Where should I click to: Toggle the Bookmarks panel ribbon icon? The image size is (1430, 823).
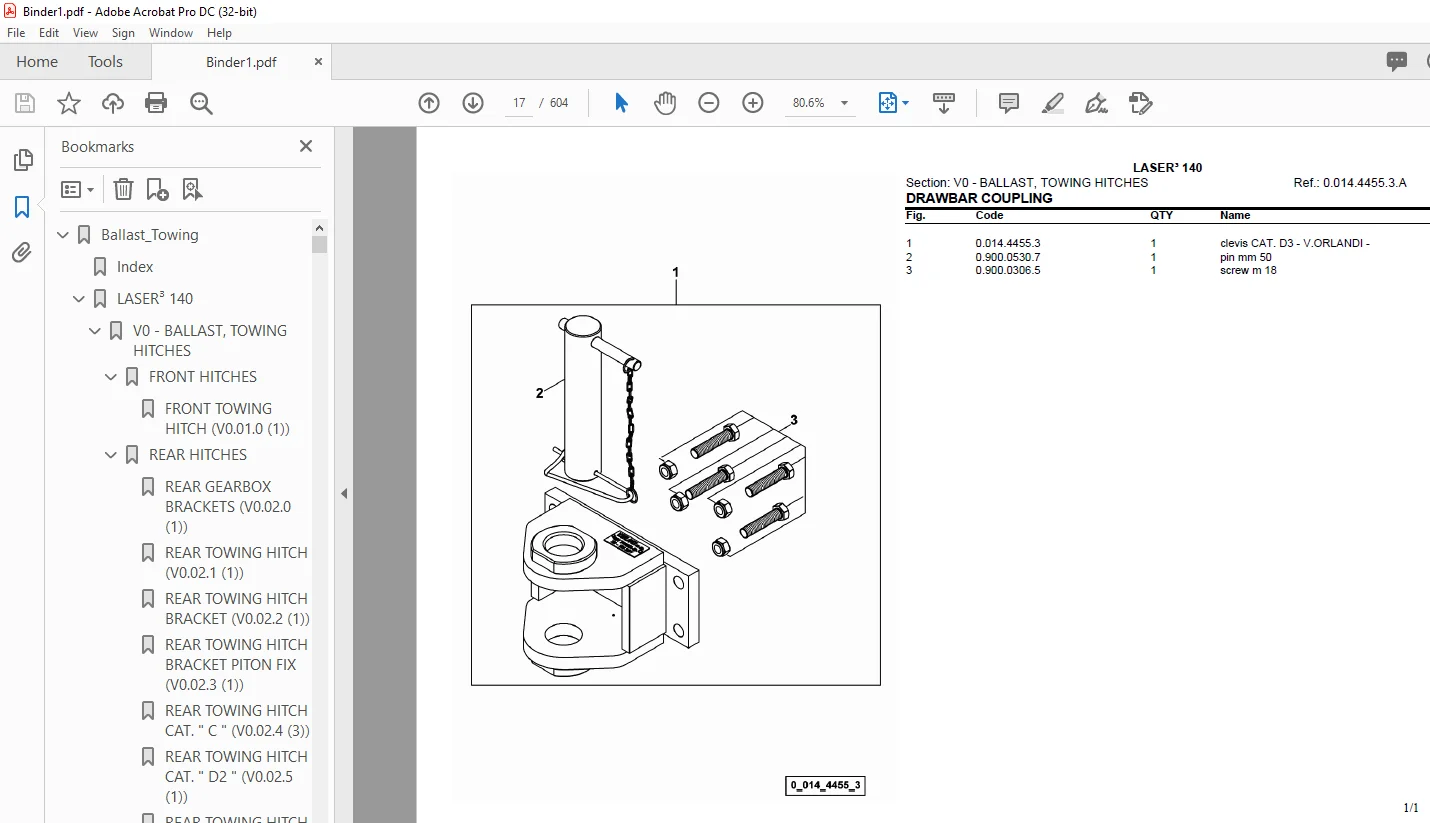pos(22,207)
